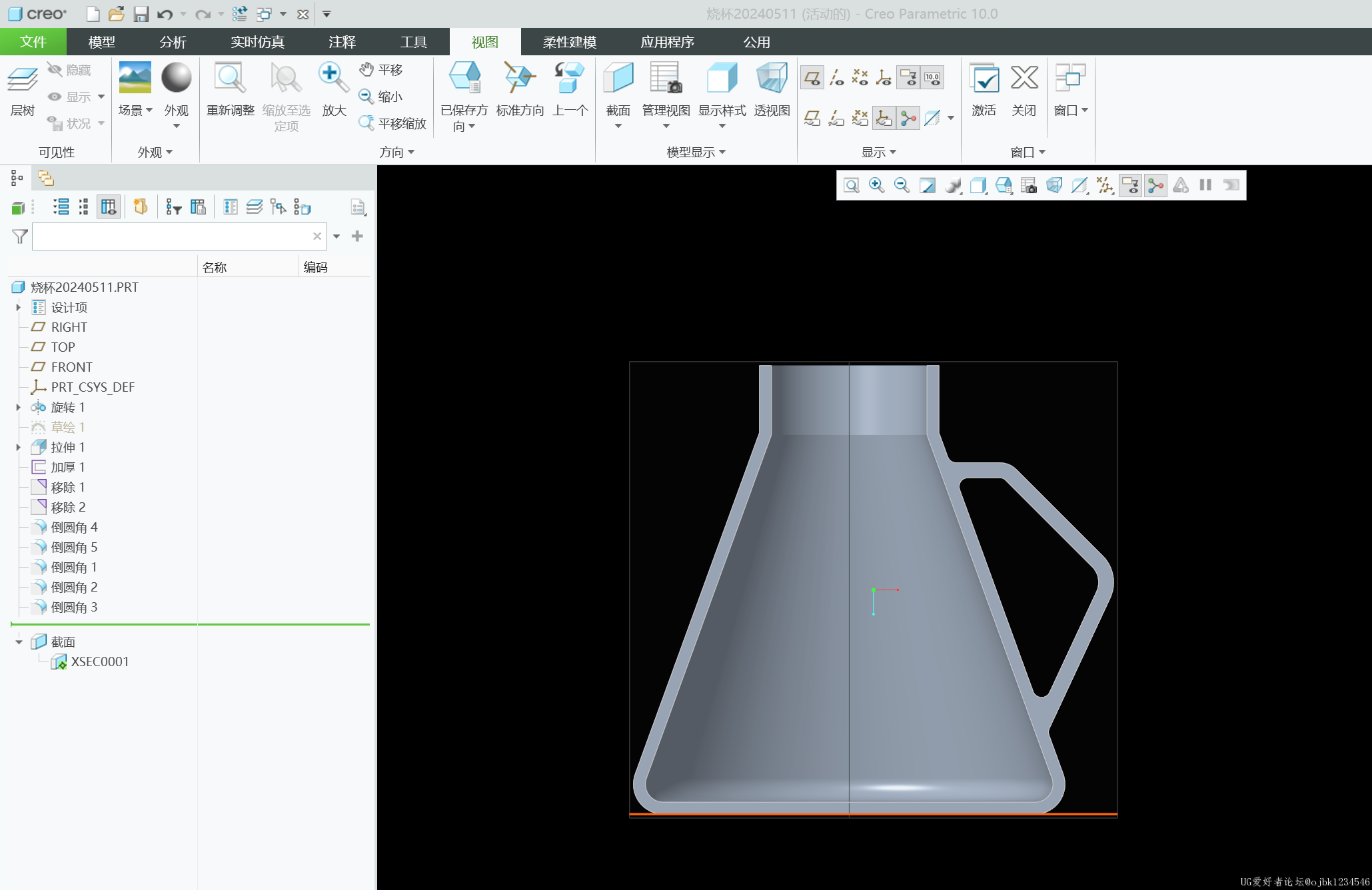The height and width of the screenshot is (890, 1372).
Task: Open the tree search filter dropdown arrow
Action: tap(337, 236)
